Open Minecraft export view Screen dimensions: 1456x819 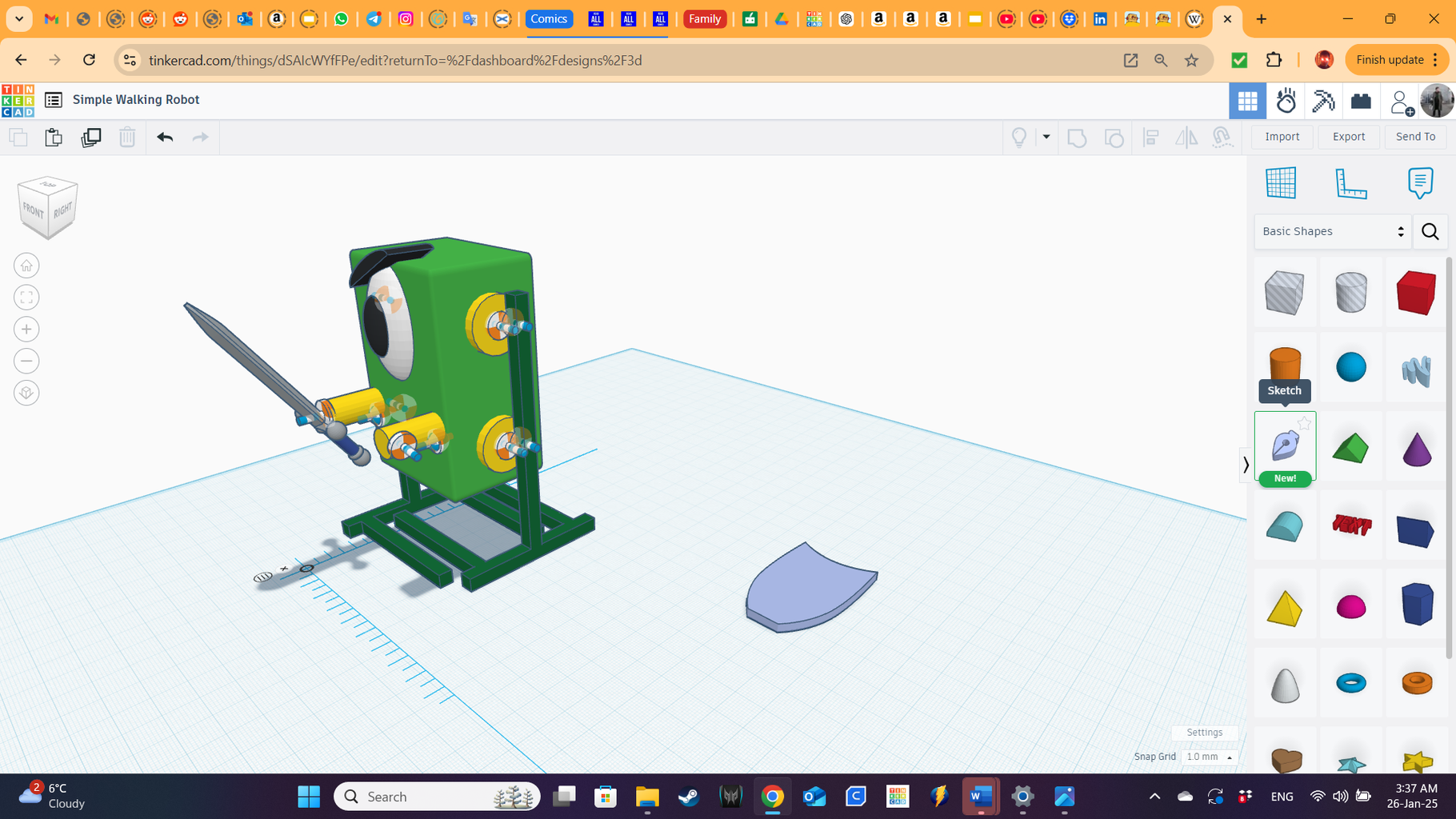[x=1322, y=101]
